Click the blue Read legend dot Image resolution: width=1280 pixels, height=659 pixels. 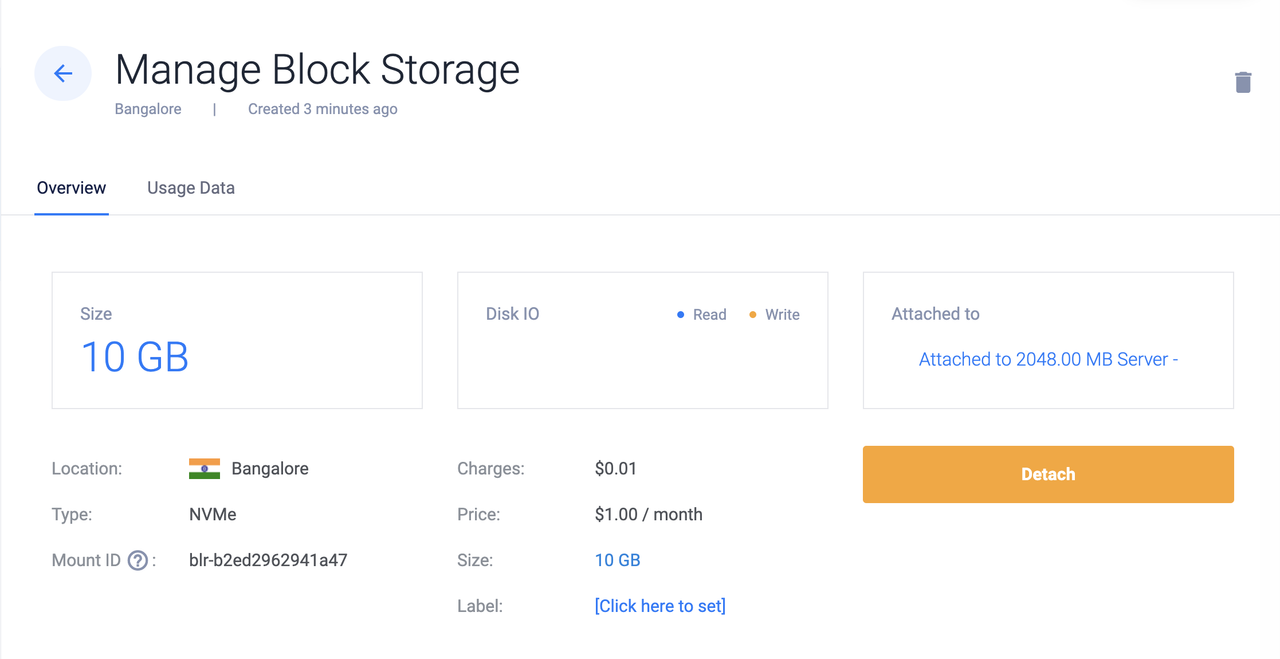(681, 315)
